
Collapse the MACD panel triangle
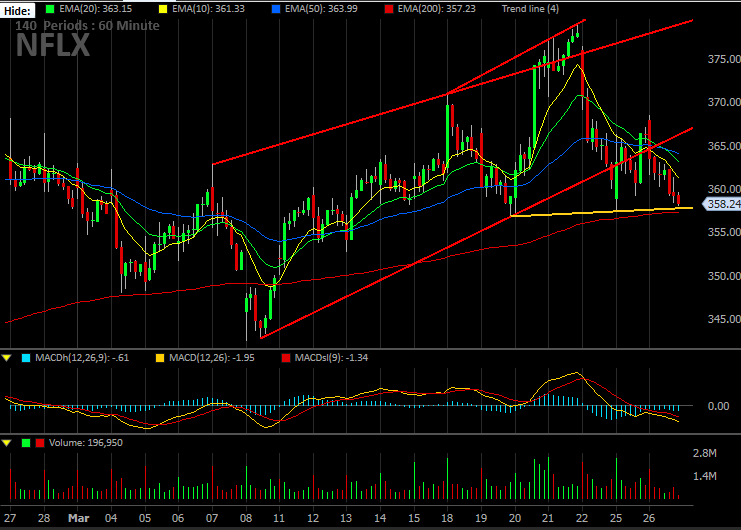coord(7,358)
